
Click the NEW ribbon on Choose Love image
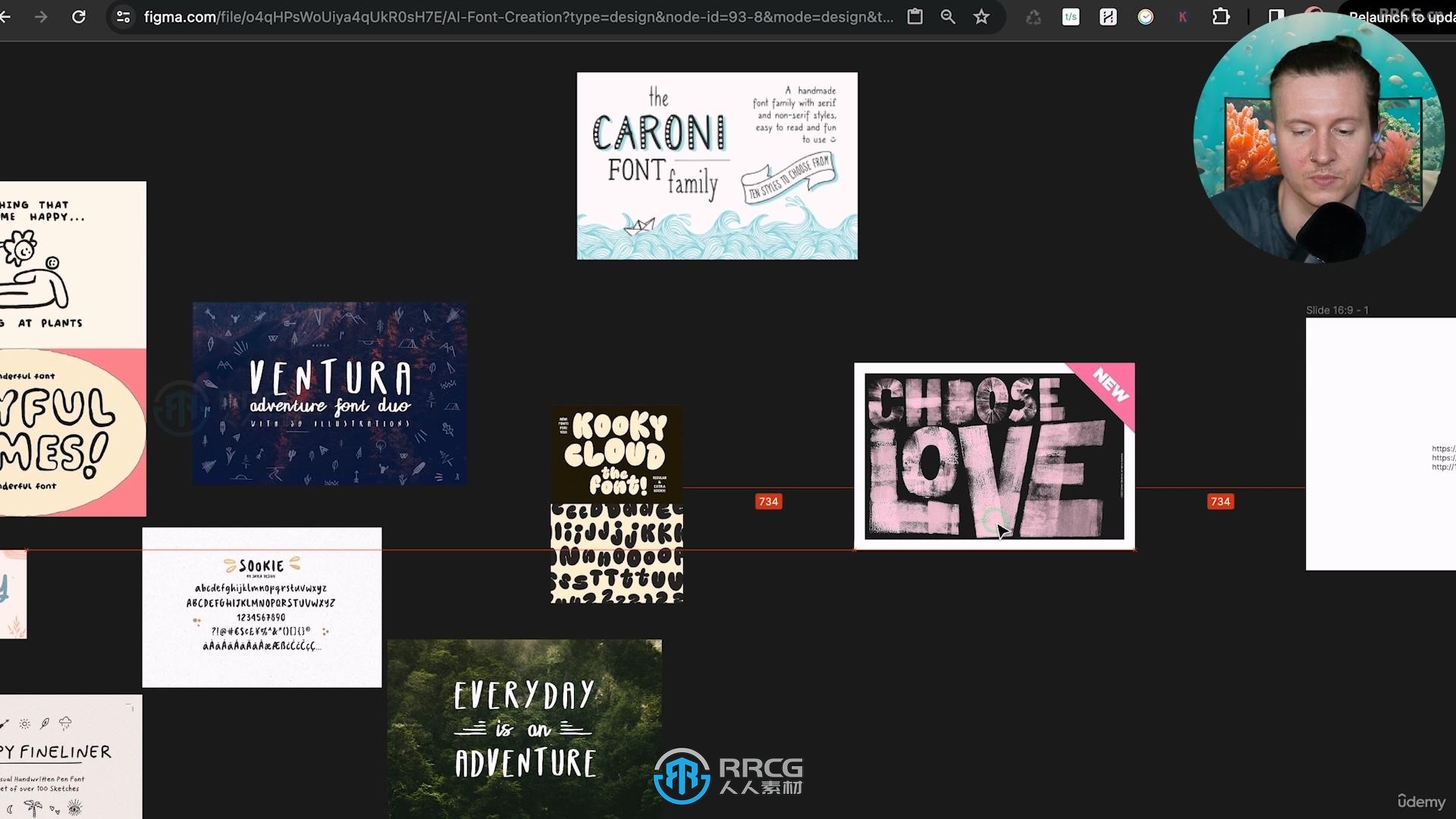point(1109,384)
